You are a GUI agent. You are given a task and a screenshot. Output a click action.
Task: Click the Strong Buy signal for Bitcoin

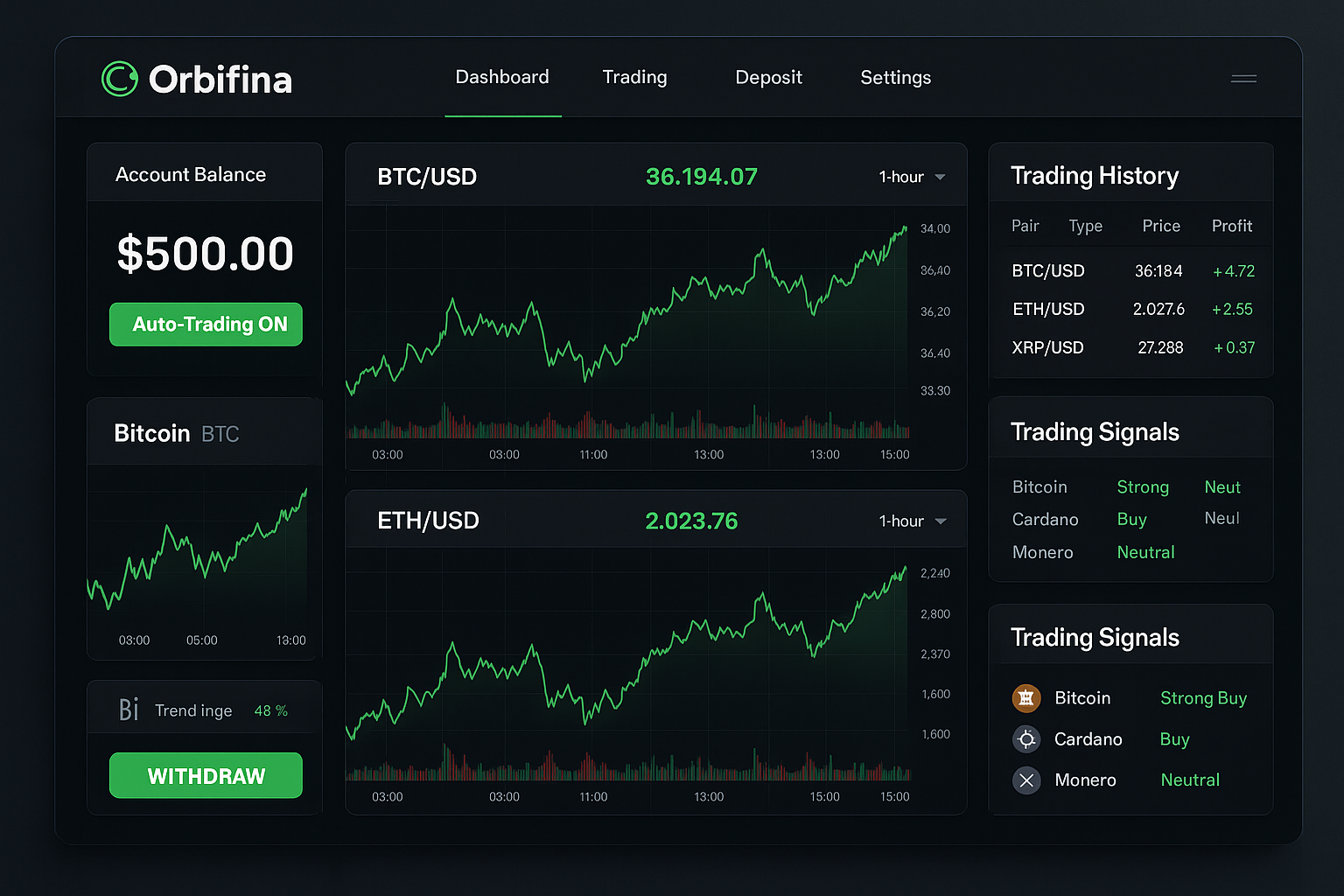pyautogui.click(x=1203, y=698)
